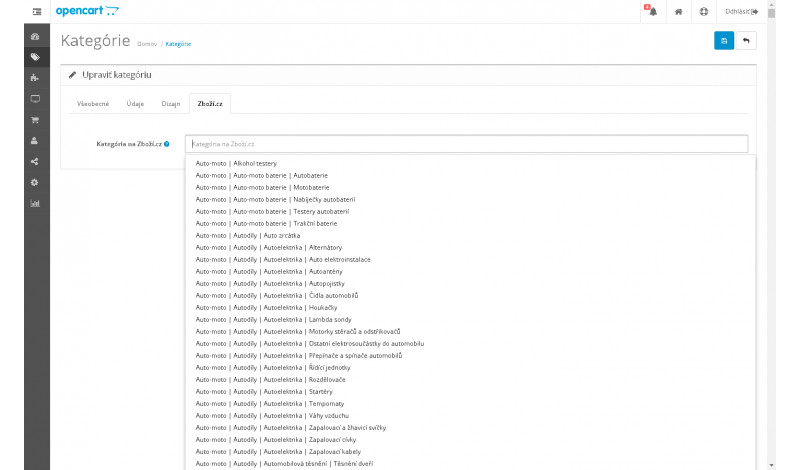Select Motorky stěračů a odstřikovačů row
Screen dimensions: 800x470
point(470,332)
